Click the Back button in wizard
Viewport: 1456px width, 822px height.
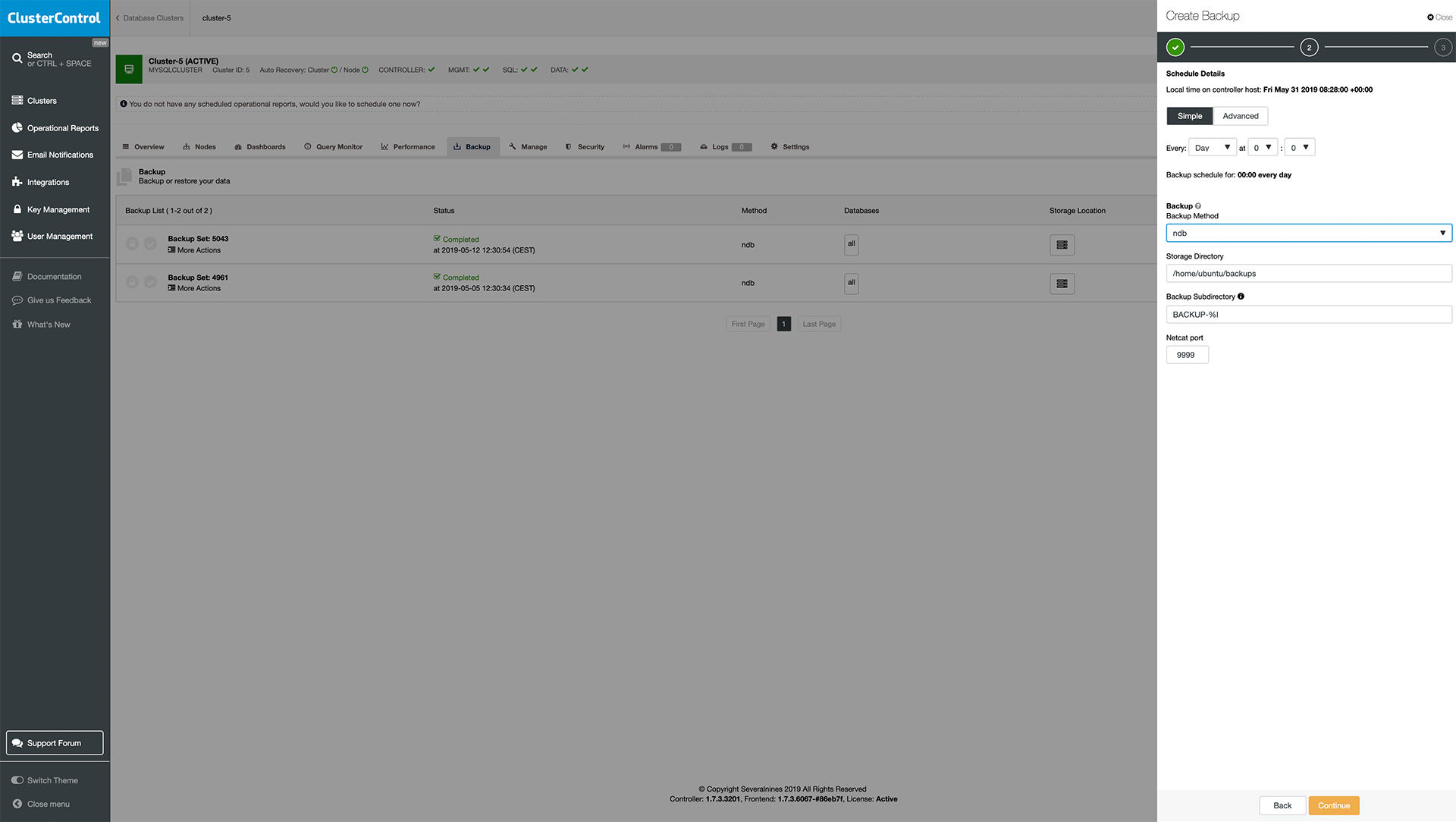tap(1282, 805)
